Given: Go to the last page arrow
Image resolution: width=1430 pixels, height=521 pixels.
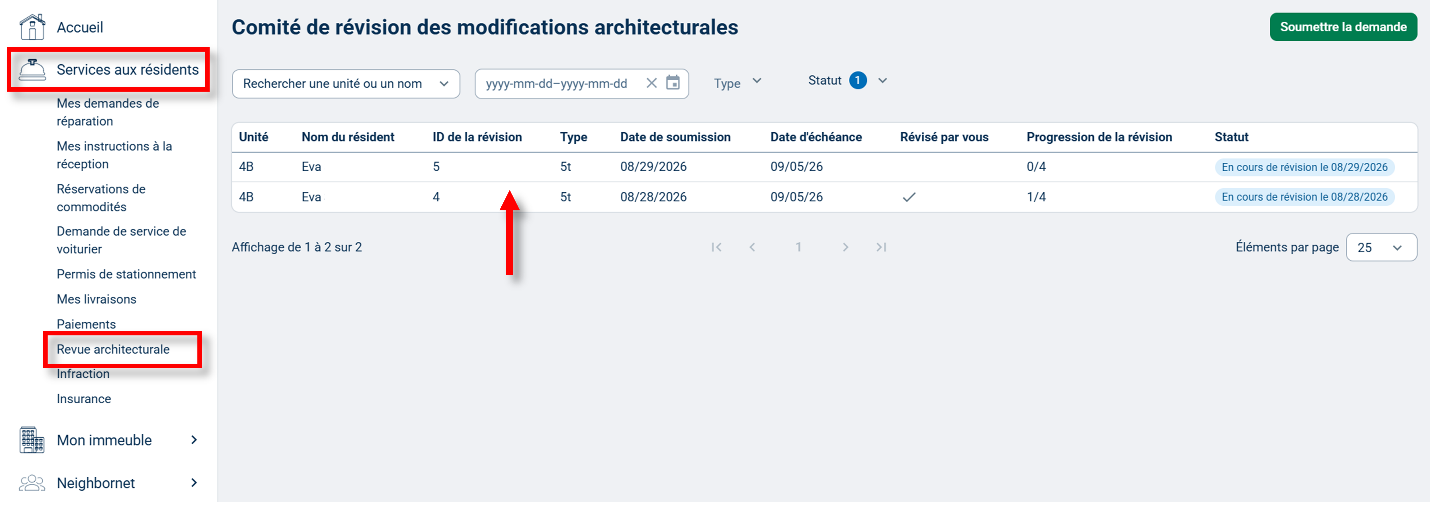Looking at the screenshot, I should tap(881, 247).
